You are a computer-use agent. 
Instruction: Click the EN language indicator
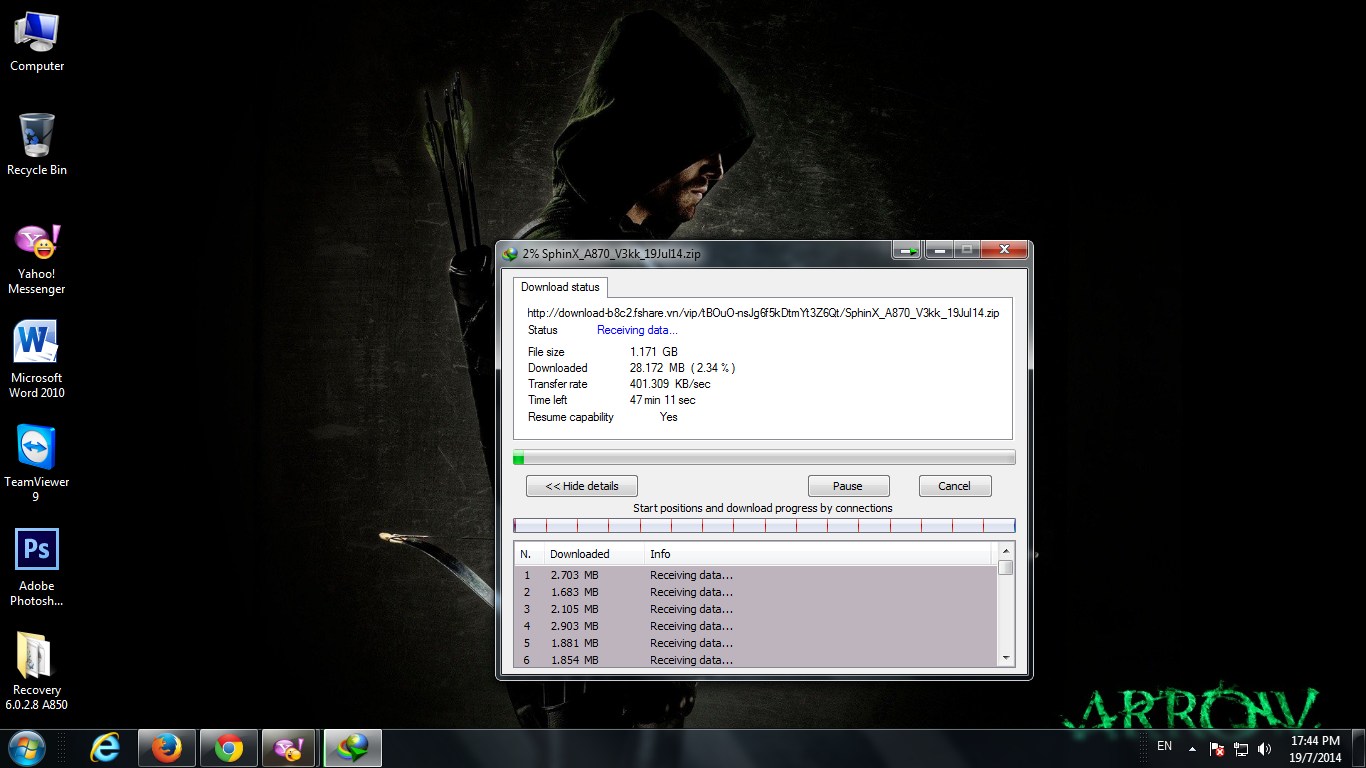click(1164, 746)
